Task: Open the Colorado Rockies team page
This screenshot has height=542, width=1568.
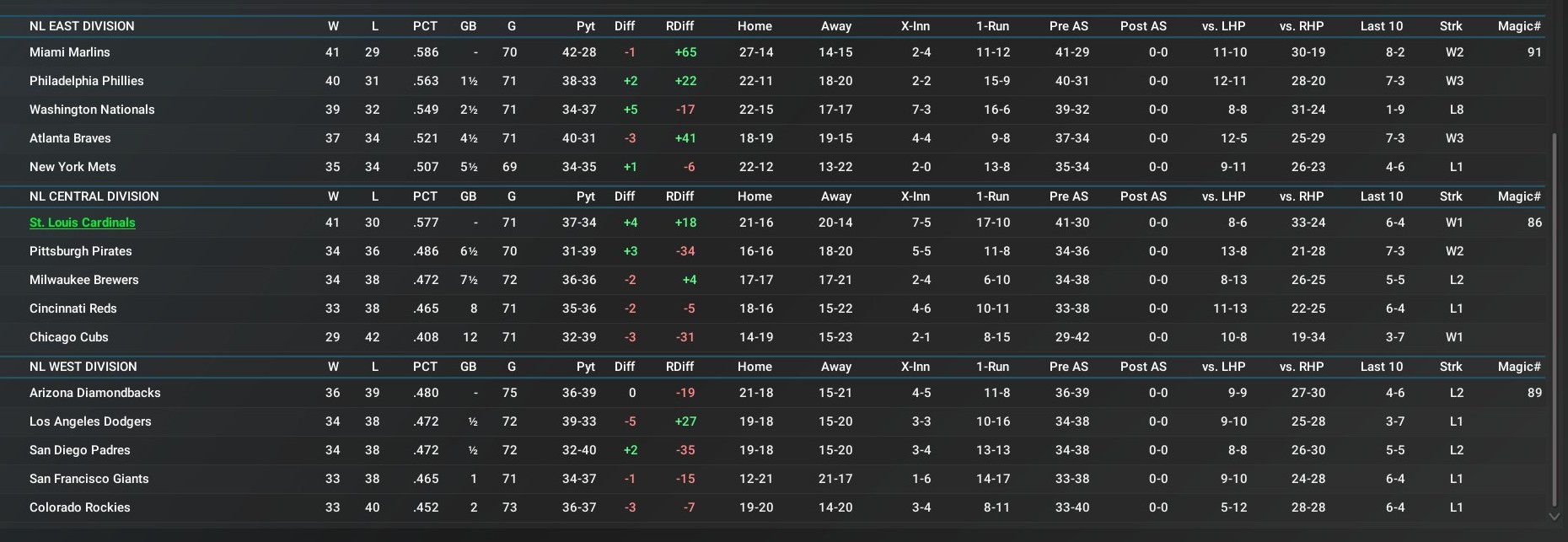Action: (80, 507)
